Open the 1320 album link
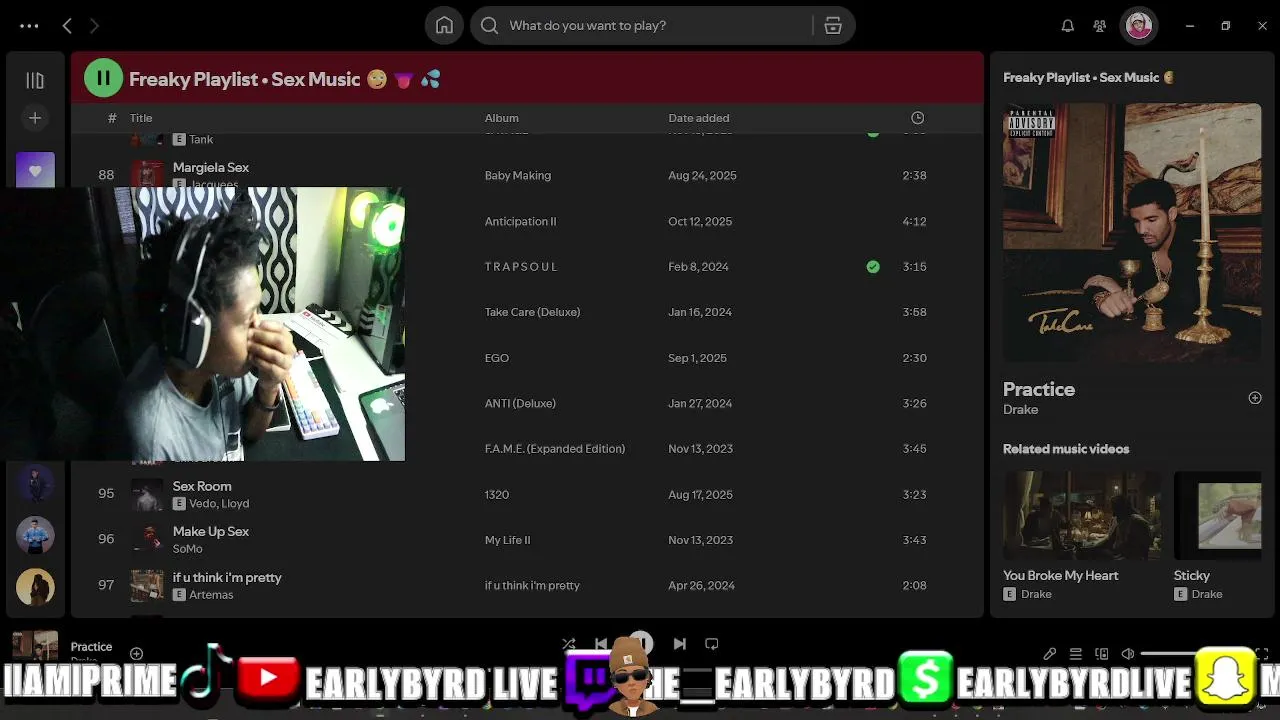 pos(497,494)
